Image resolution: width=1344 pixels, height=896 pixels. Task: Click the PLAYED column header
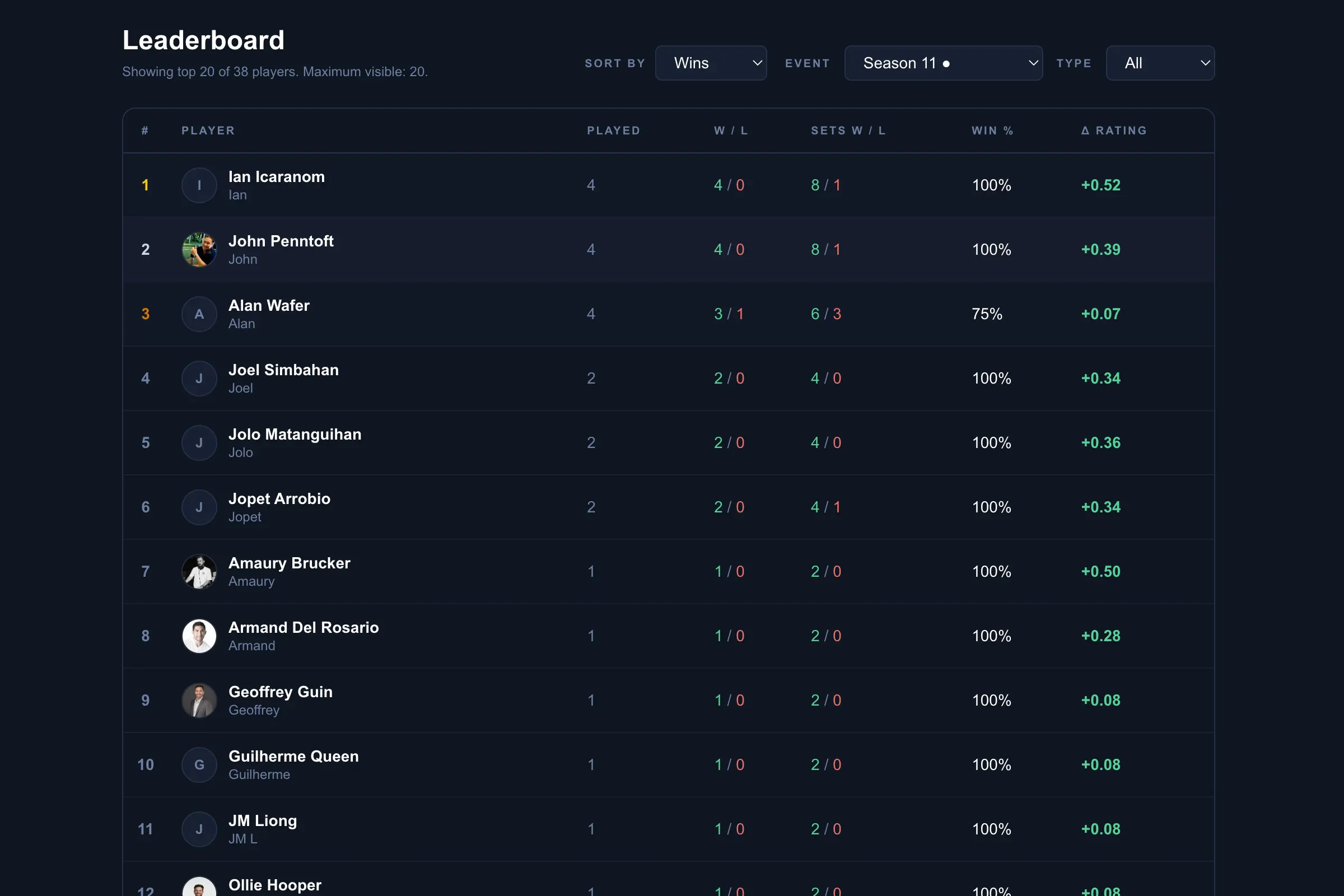(614, 130)
